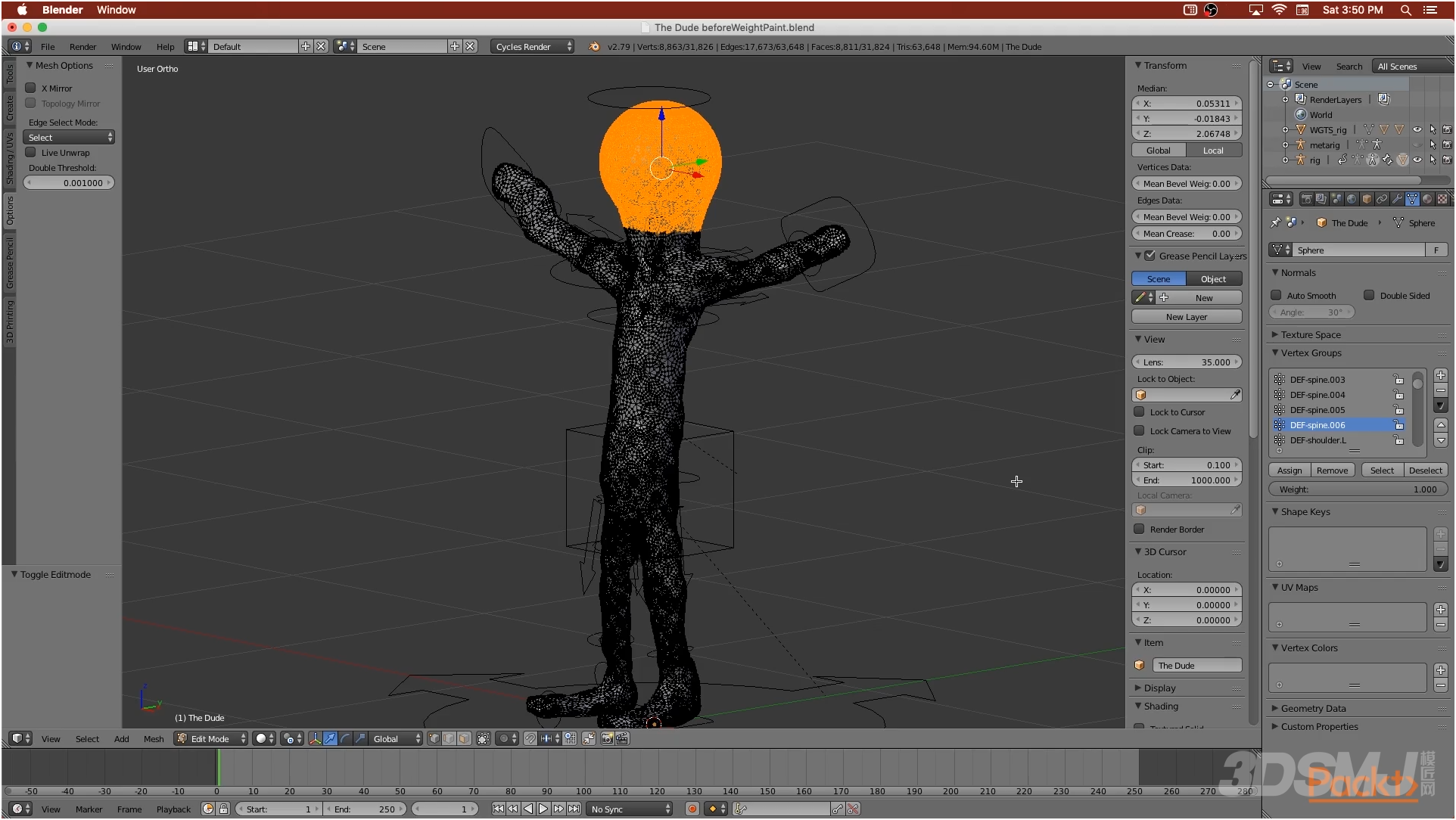The width and height of the screenshot is (1456, 820).
Task: Enable Live Unwrap checkbox
Action: tap(31, 152)
